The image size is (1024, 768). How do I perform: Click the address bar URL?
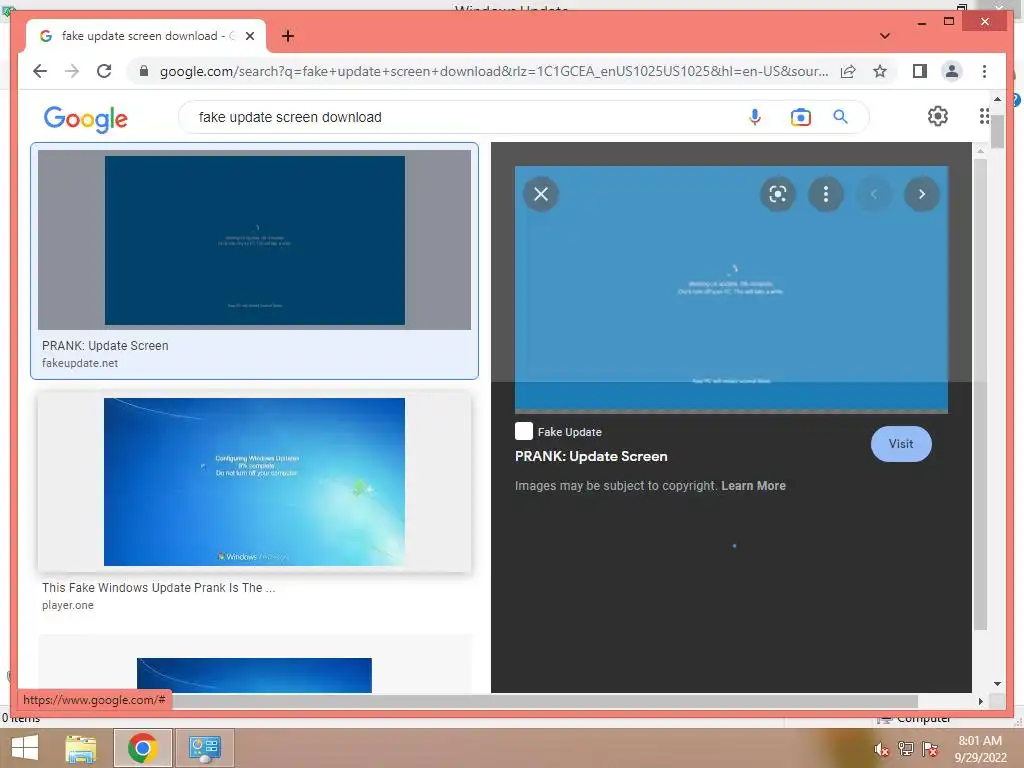coord(494,71)
